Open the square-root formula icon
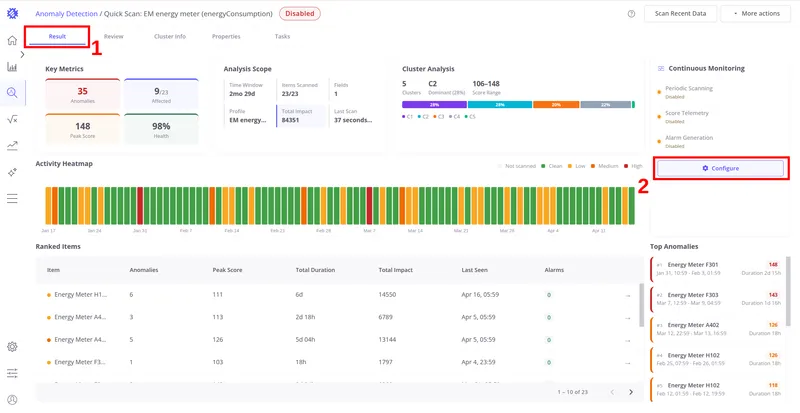Screen dimensions: 800x413 12,119
